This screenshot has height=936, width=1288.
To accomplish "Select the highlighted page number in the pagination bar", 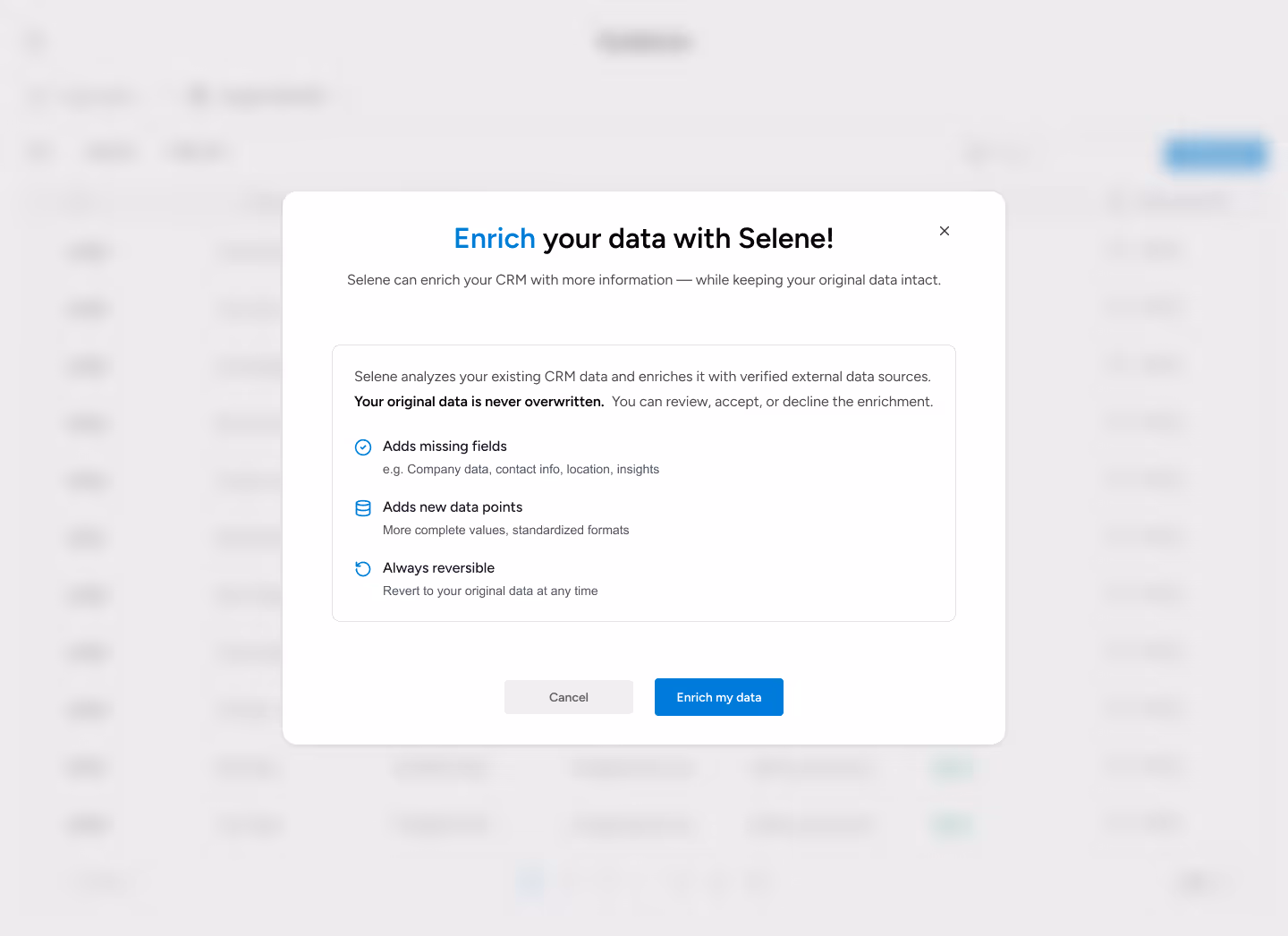I will 530,882.
